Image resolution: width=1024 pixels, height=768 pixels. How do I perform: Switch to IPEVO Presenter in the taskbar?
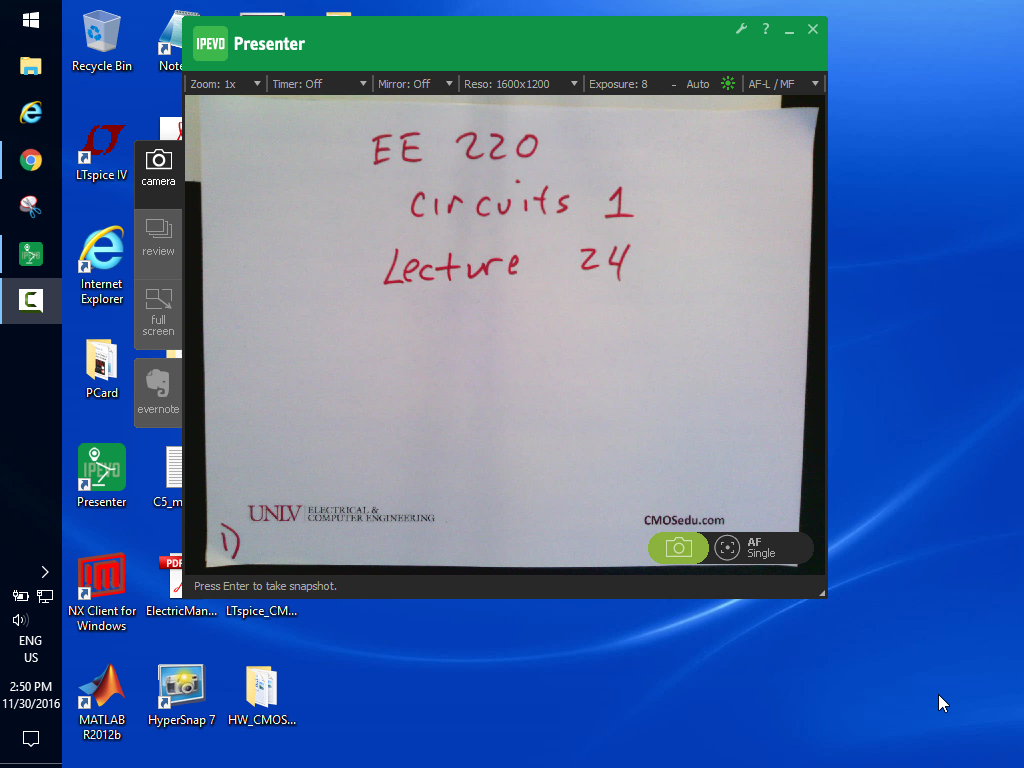pos(31,253)
